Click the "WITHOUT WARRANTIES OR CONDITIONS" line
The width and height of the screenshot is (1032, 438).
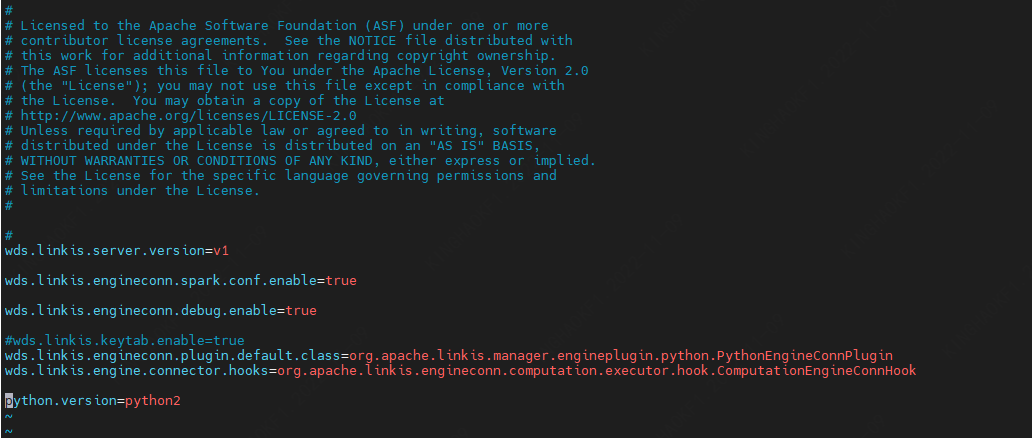[152, 161]
